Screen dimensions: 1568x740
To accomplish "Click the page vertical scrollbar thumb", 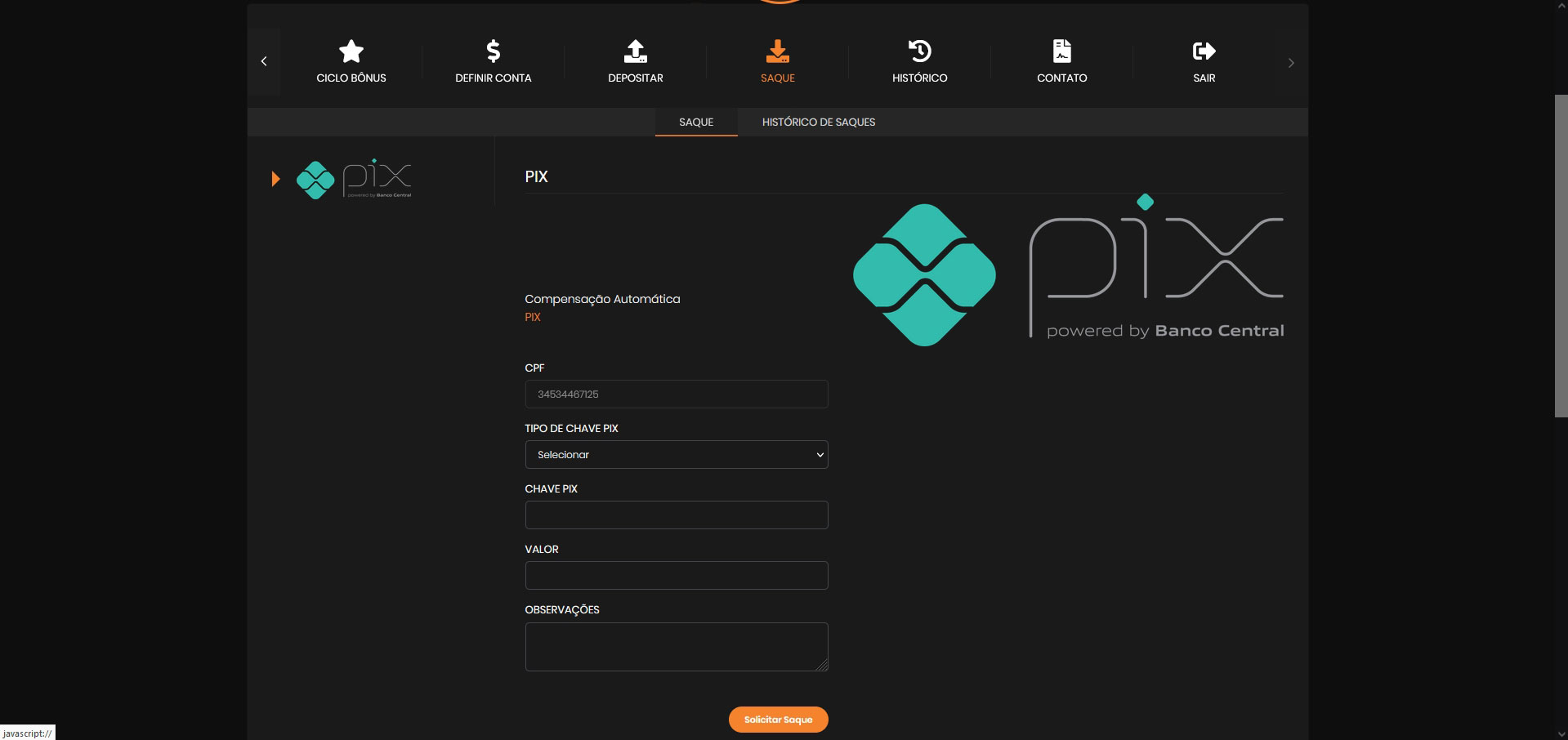I will pyautogui.click(x=1561, y=256).
